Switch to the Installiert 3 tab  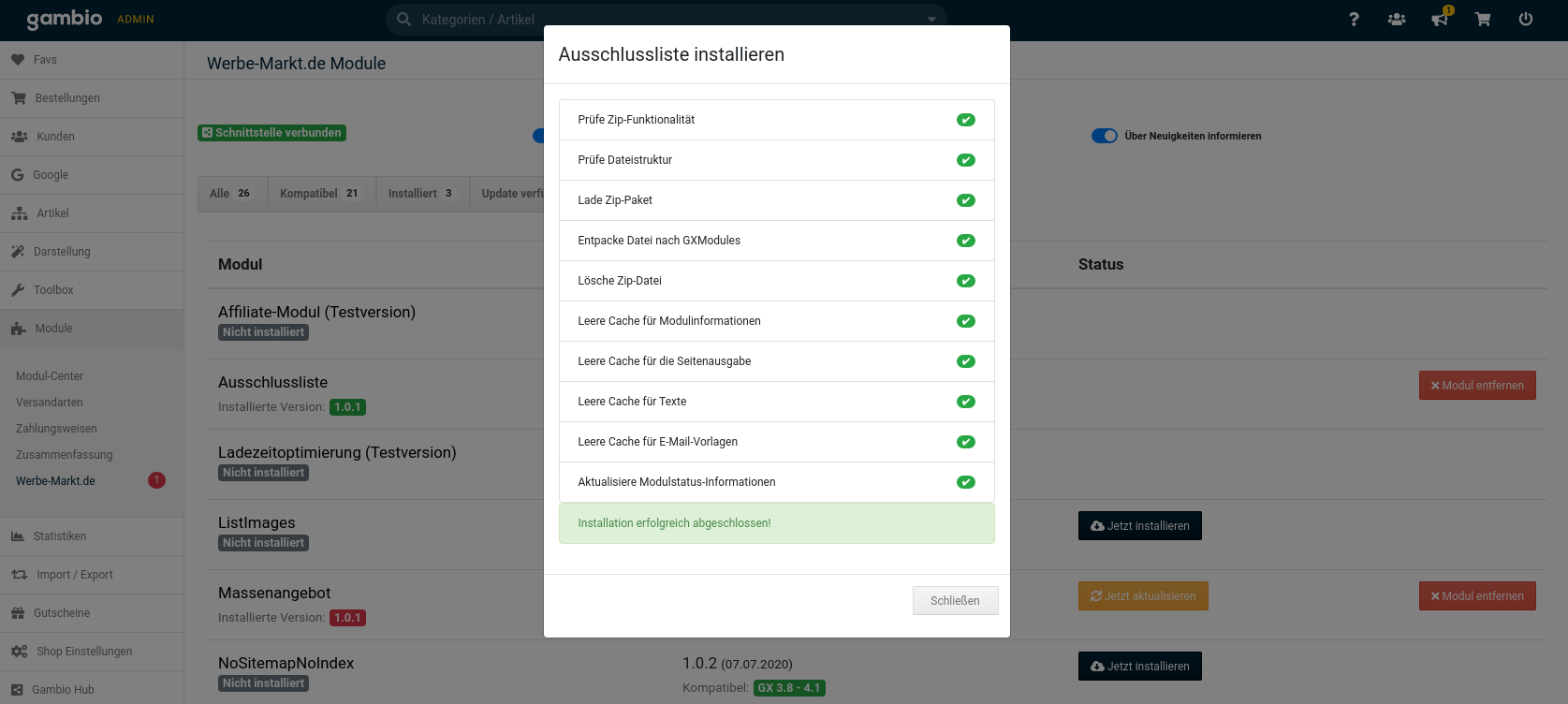(x=422, y=193)
